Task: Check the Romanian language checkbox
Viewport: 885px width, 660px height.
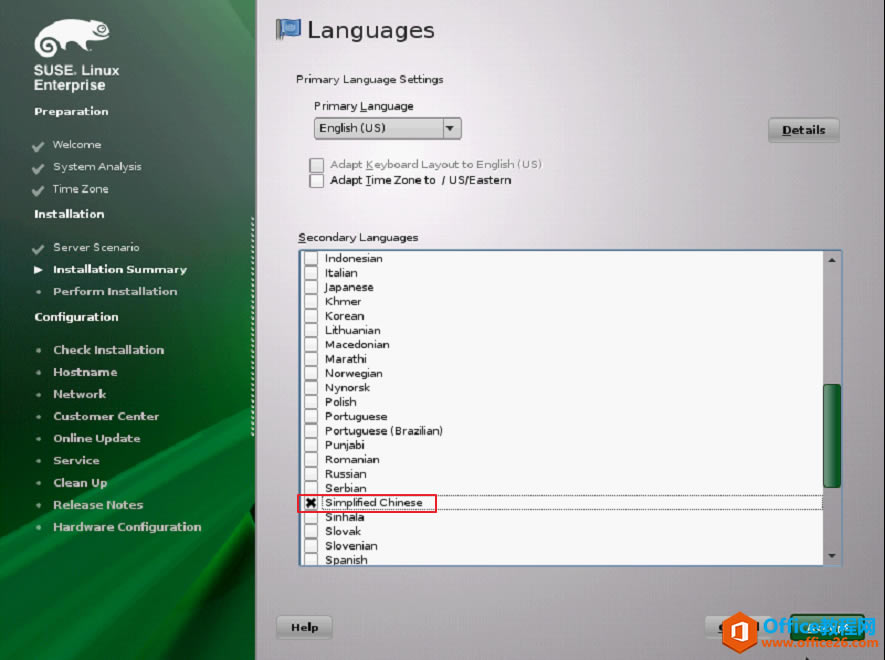Action: coord(311,460)
